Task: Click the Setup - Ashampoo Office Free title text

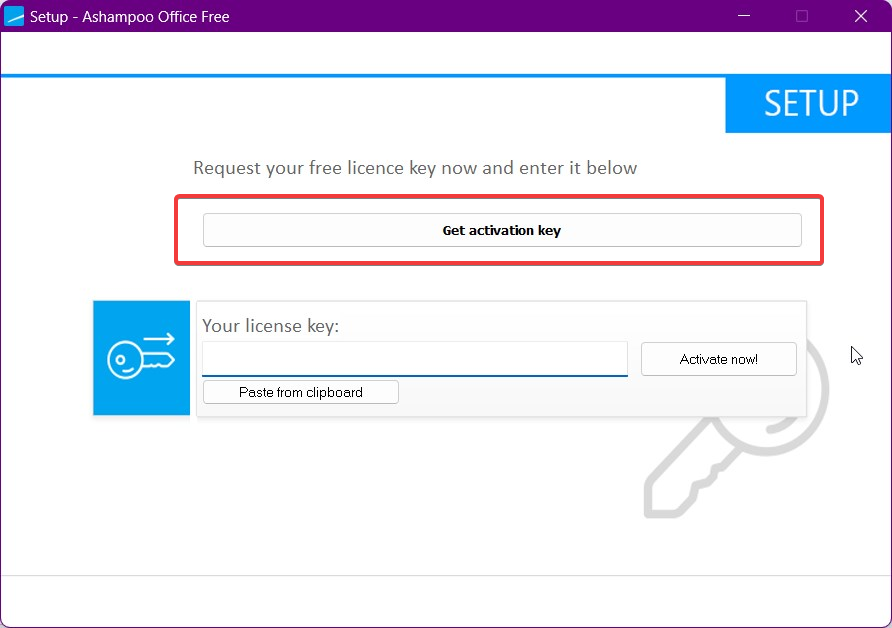Action: tap(129, 16)
